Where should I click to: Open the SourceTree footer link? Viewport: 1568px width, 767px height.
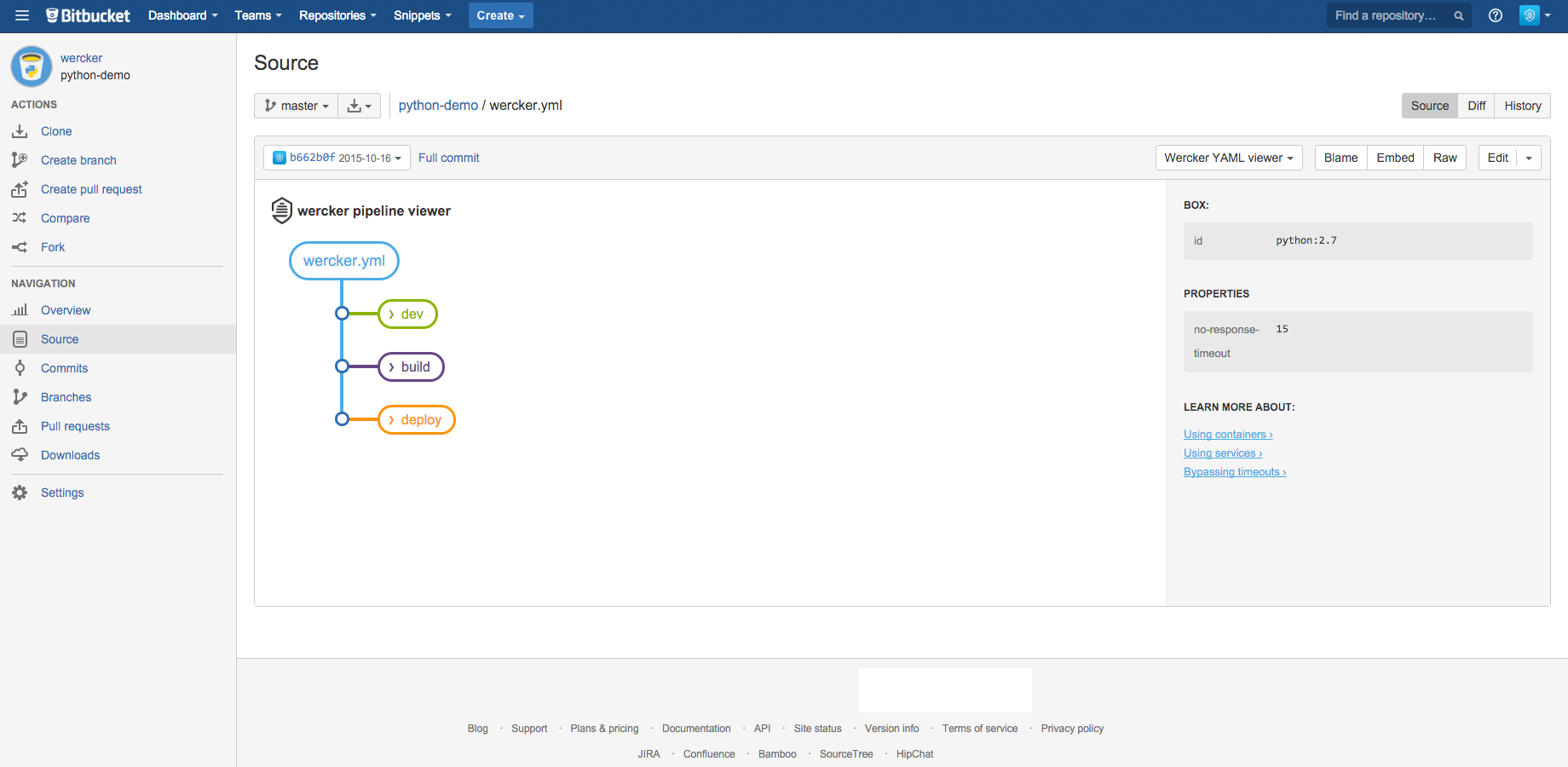click(x=846, y=754)
